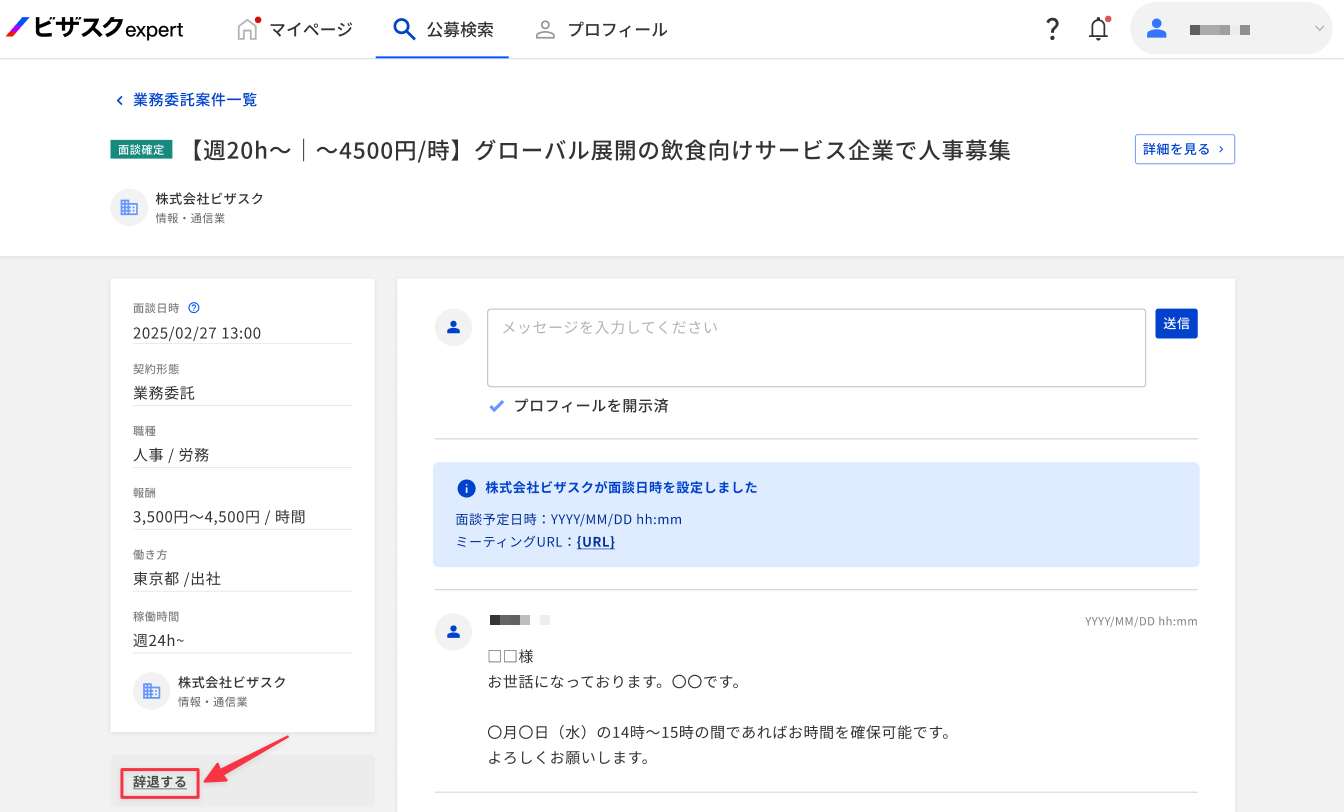Click the avatar beside the message input
This screenshot has height=812, width=1344.
point(454,327)
